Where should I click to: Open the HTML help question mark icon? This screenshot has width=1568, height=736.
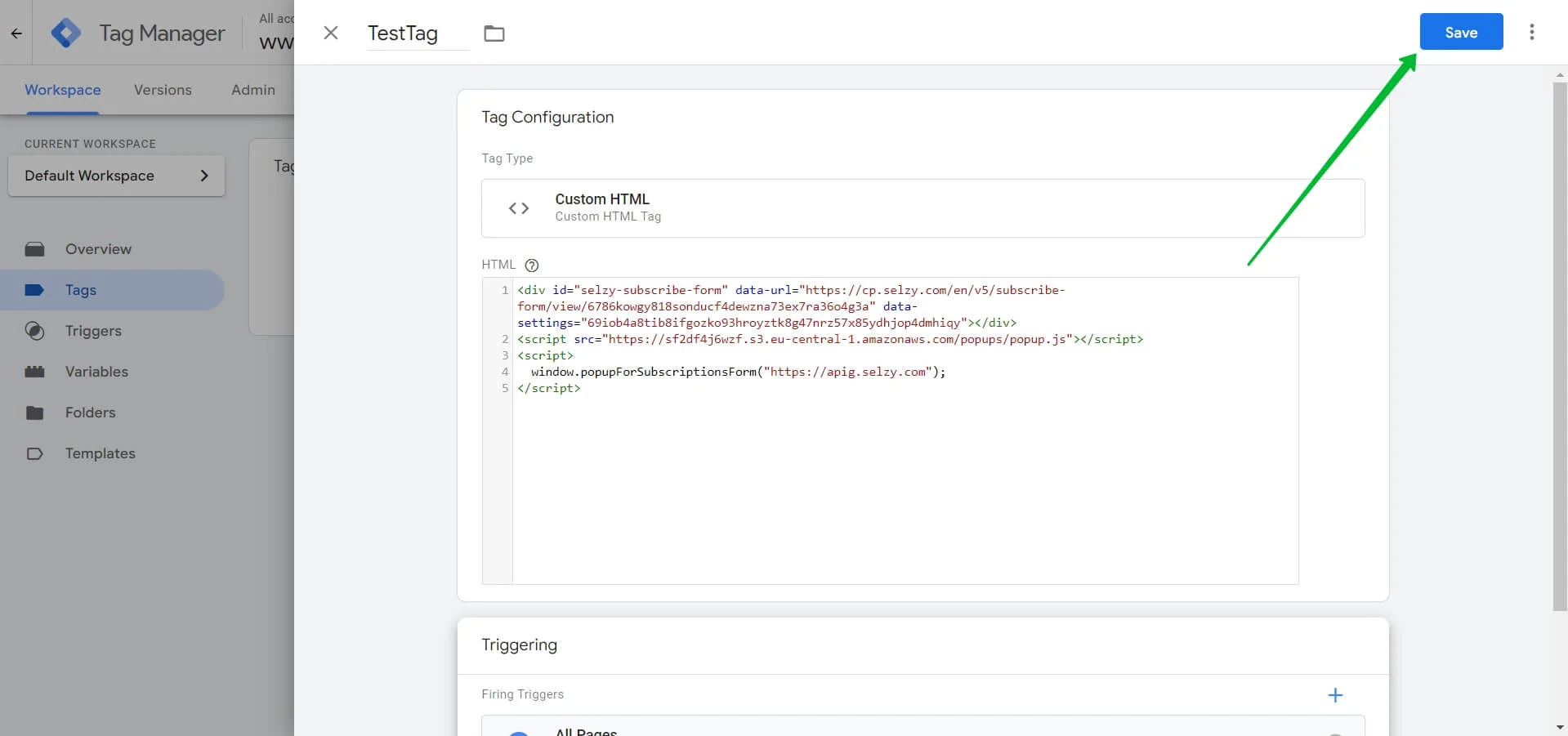click(x=532, y=265)
